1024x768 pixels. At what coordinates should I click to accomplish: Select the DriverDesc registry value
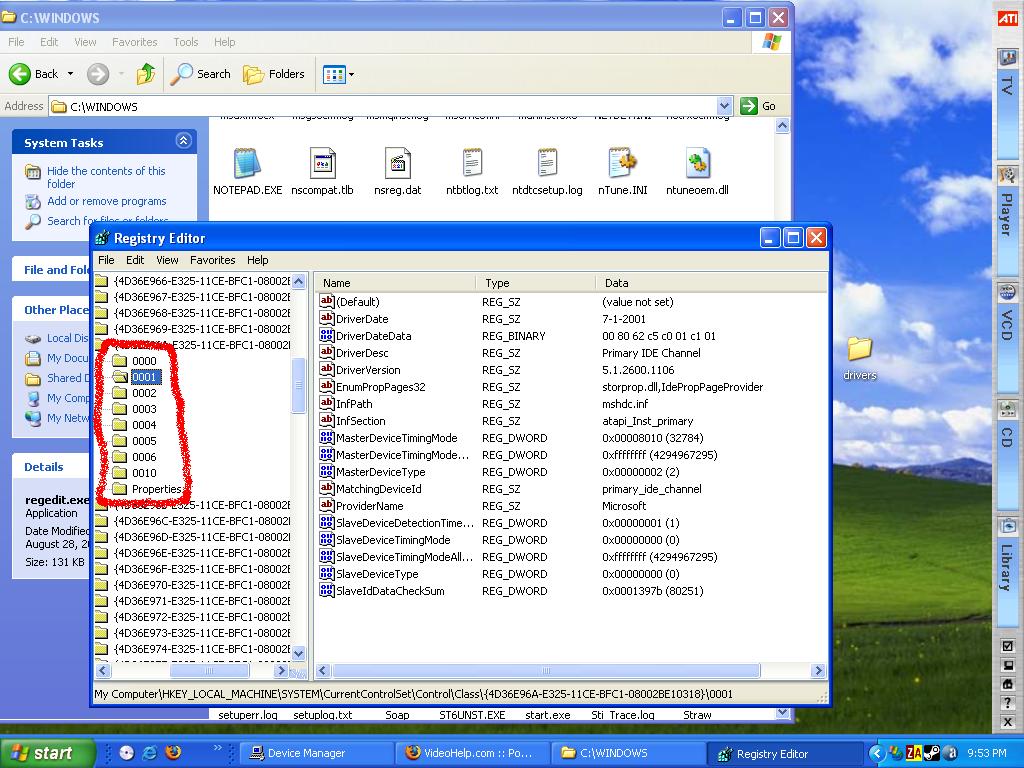[x=362, y=353]
